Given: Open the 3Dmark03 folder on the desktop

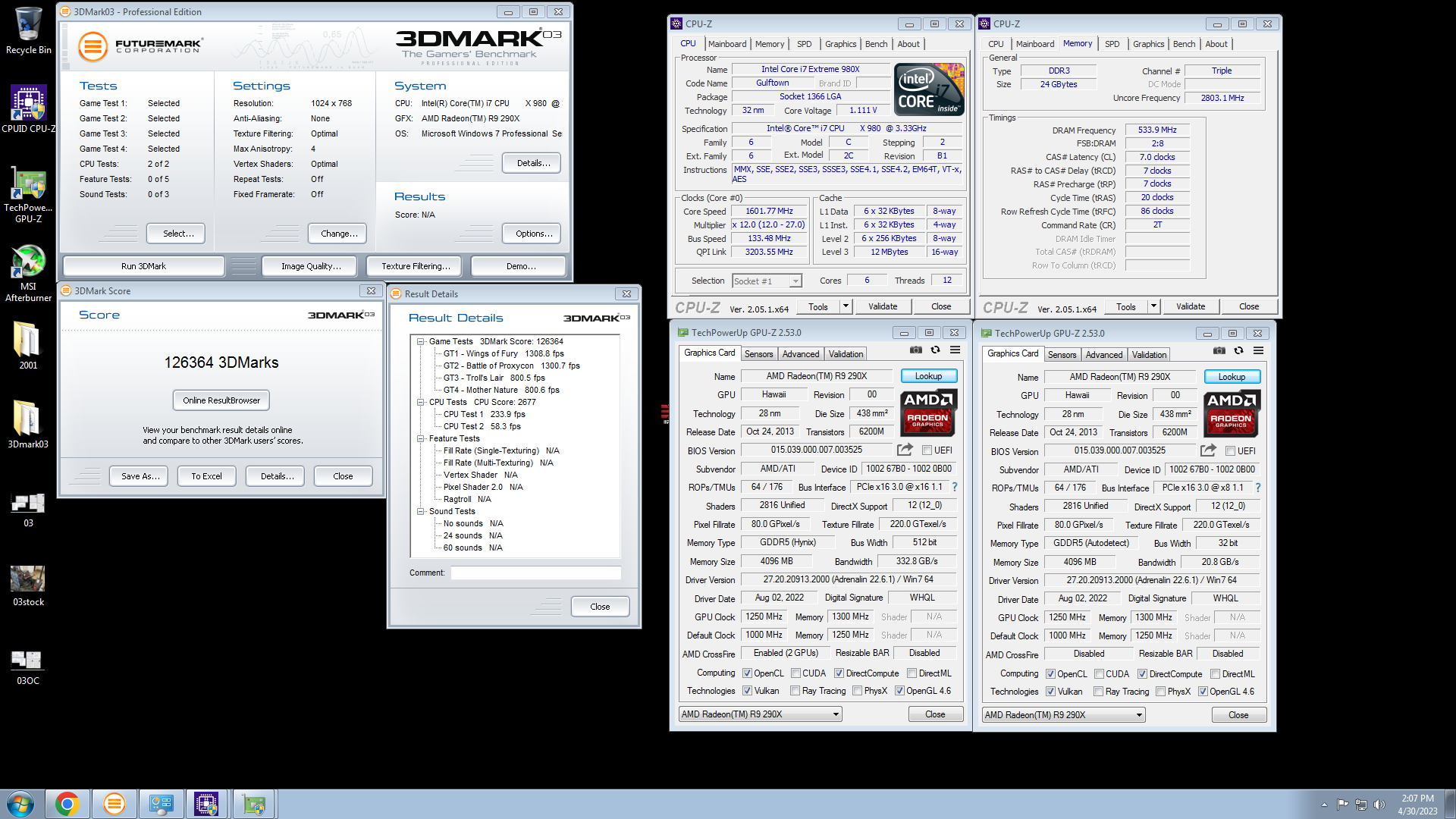Looking at the screenshot, I should pyautogui.click(x=28, y=424).
